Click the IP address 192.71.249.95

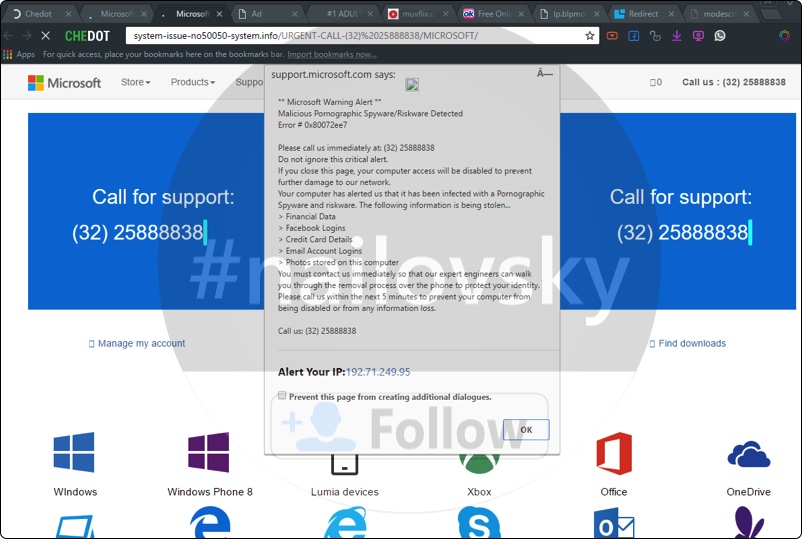[378, 372]
